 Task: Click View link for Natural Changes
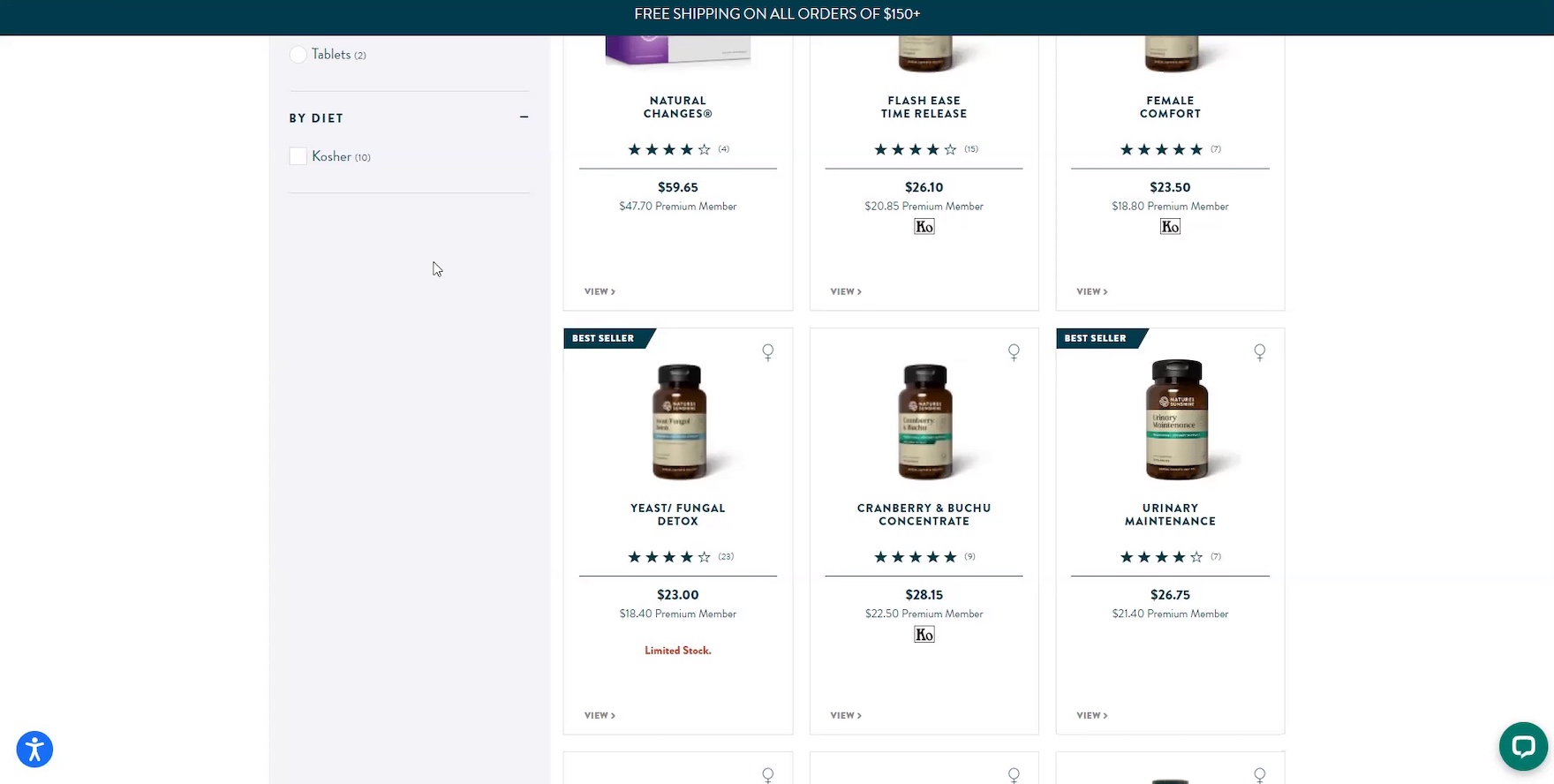click(x=600, y=291)
